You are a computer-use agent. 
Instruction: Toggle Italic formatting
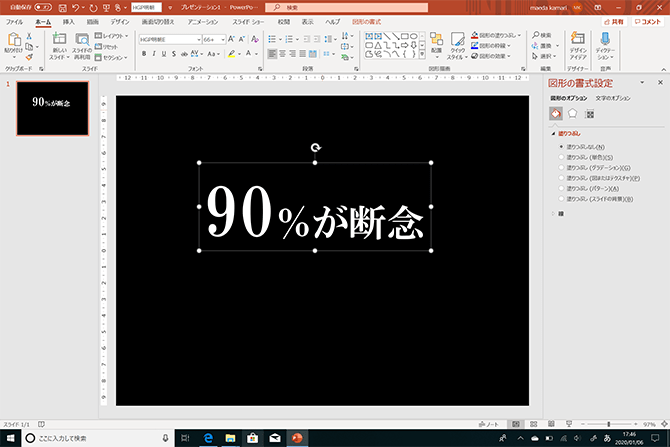click(x=154, y=54)
